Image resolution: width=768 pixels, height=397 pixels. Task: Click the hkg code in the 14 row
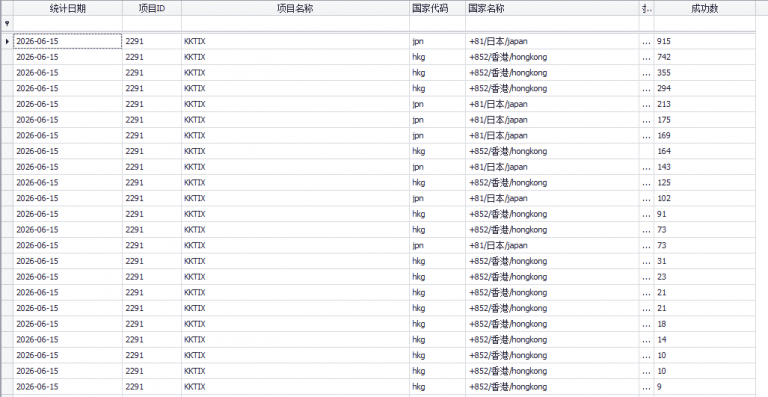click(437, 339)
